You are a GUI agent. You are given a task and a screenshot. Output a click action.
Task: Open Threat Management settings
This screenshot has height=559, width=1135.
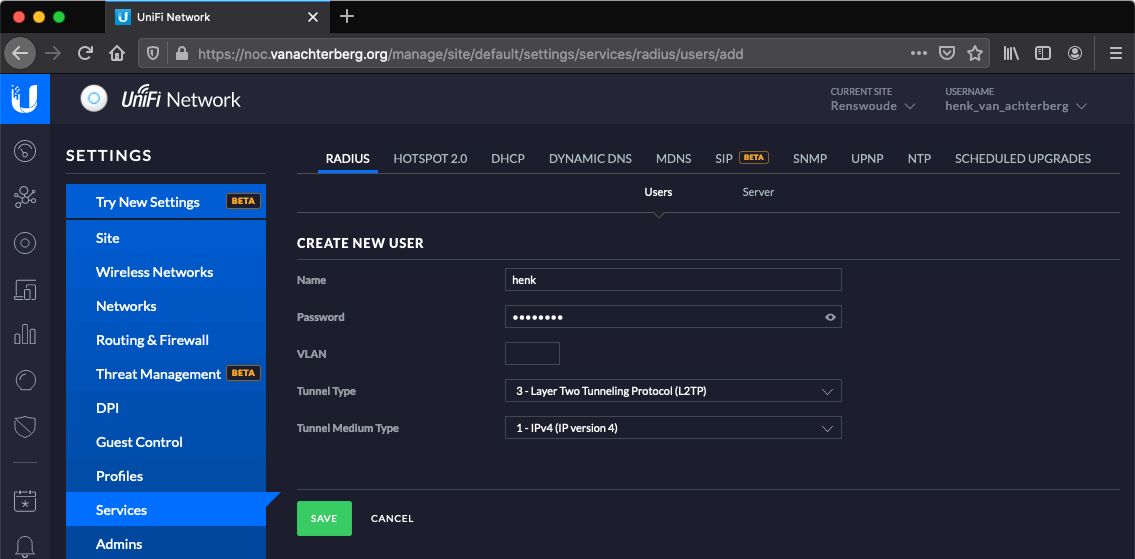pyautogui.click(x=166, y=374)
